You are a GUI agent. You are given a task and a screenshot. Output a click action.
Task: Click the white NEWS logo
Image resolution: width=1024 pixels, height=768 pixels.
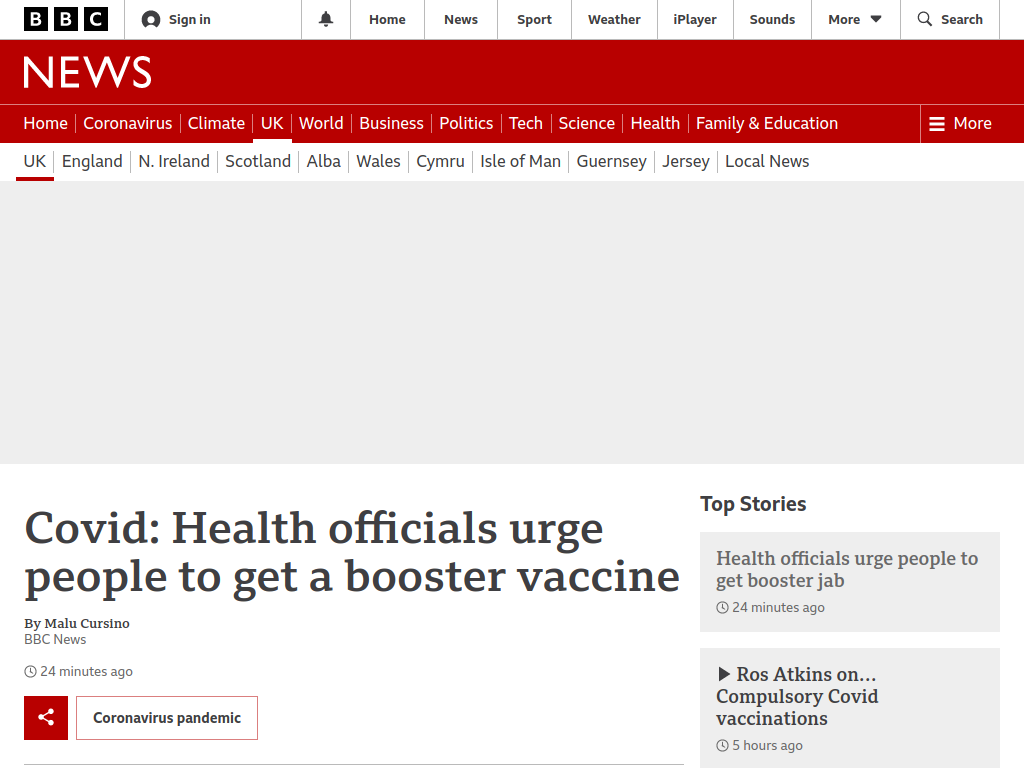[x=88, y=72]
